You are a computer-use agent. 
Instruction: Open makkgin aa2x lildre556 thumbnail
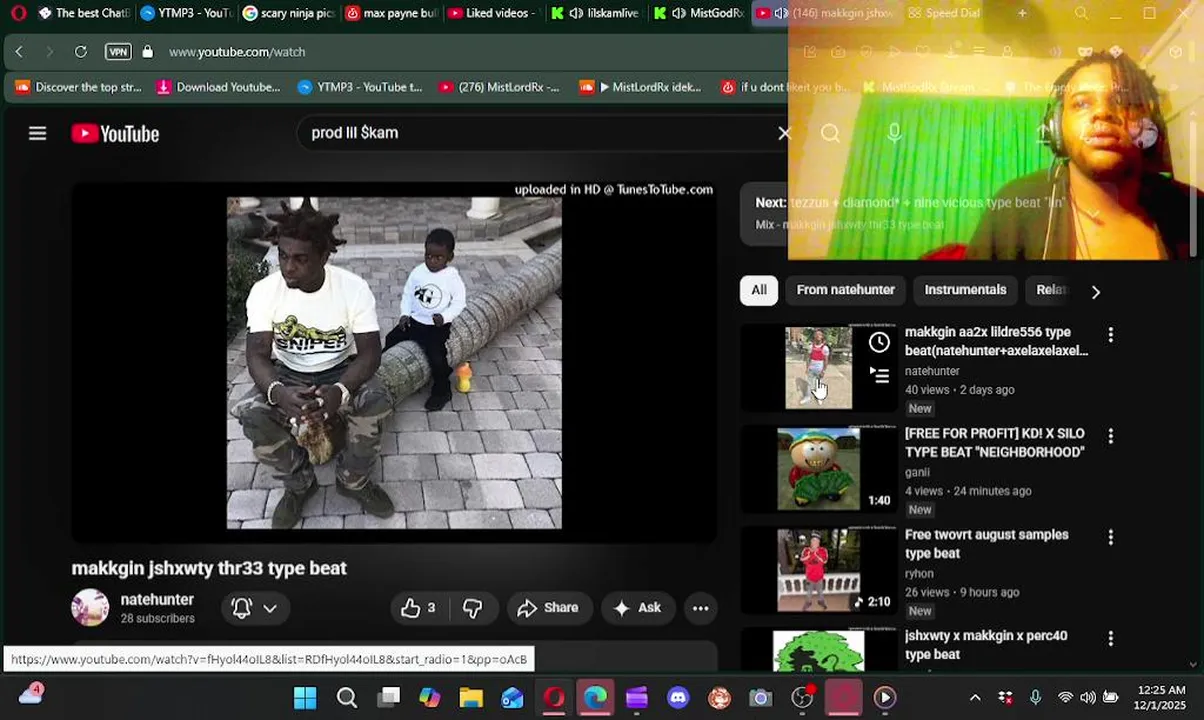point(818,368)
